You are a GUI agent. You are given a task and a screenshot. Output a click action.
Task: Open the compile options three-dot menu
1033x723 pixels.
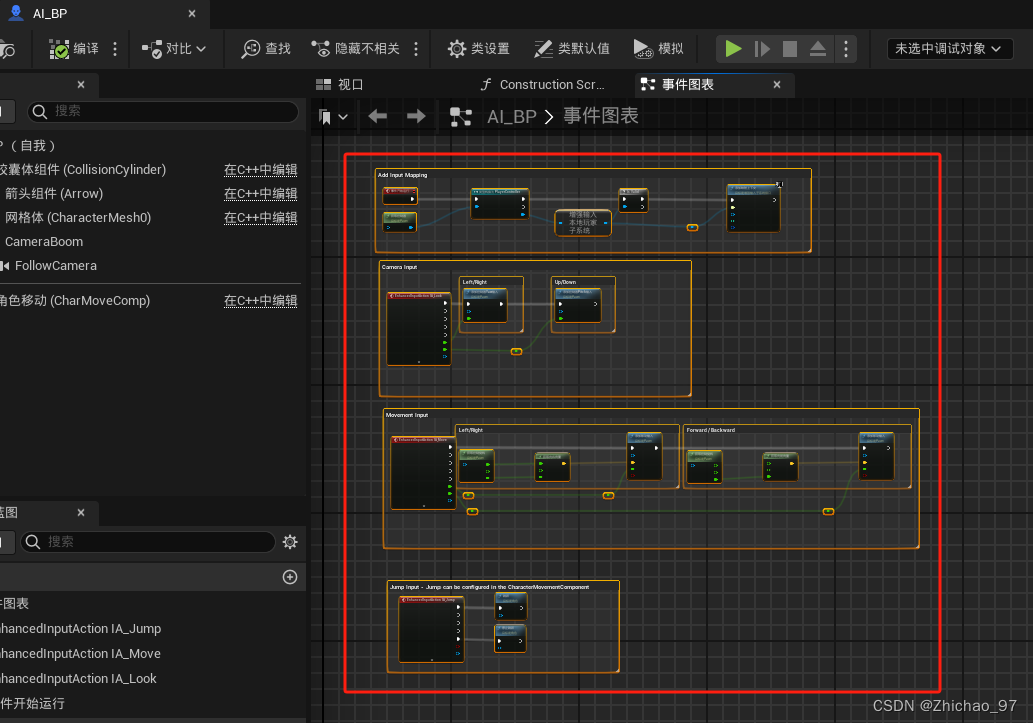click(115, 49)
